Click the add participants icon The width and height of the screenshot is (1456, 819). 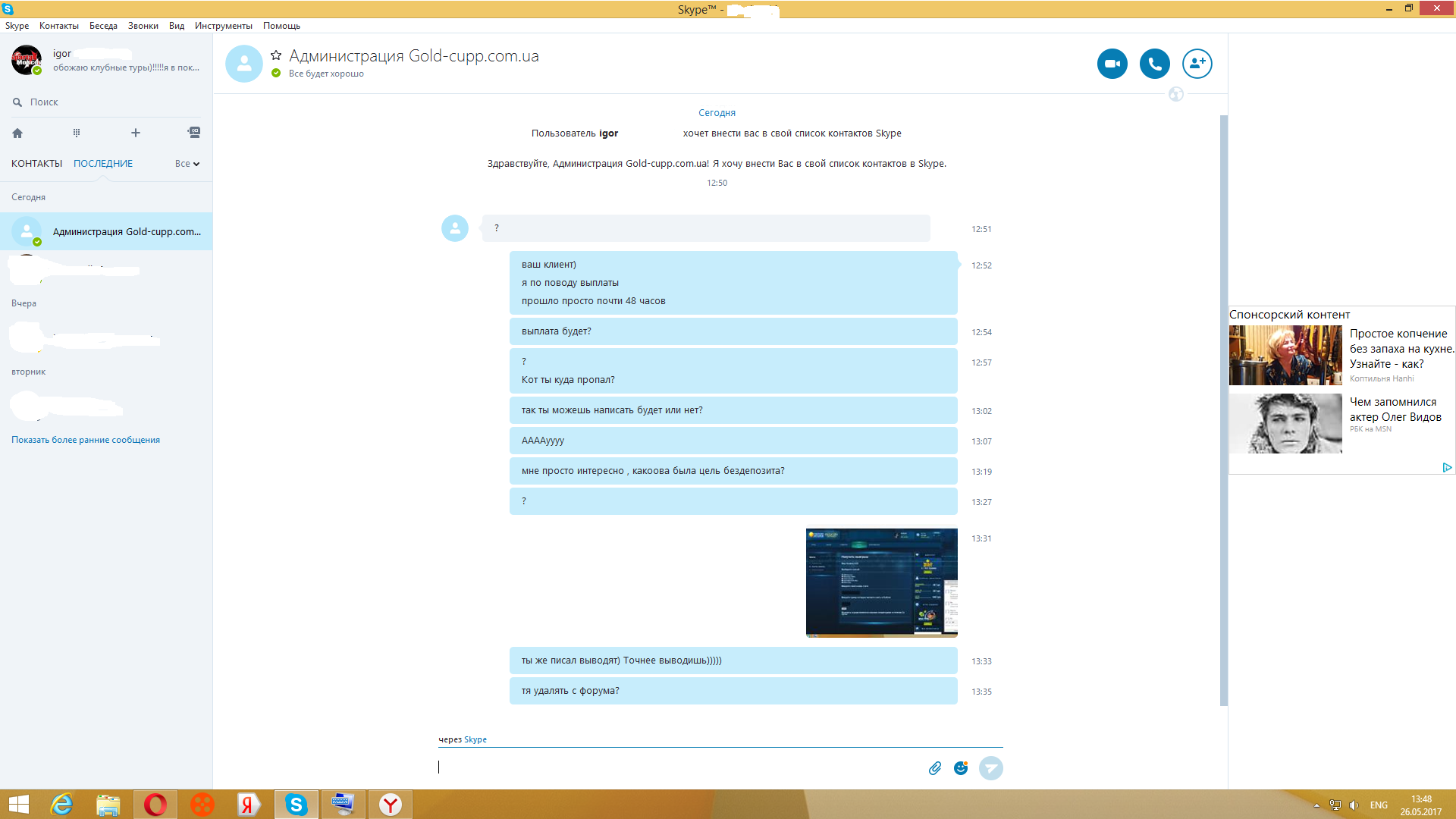pos(1197,64)
